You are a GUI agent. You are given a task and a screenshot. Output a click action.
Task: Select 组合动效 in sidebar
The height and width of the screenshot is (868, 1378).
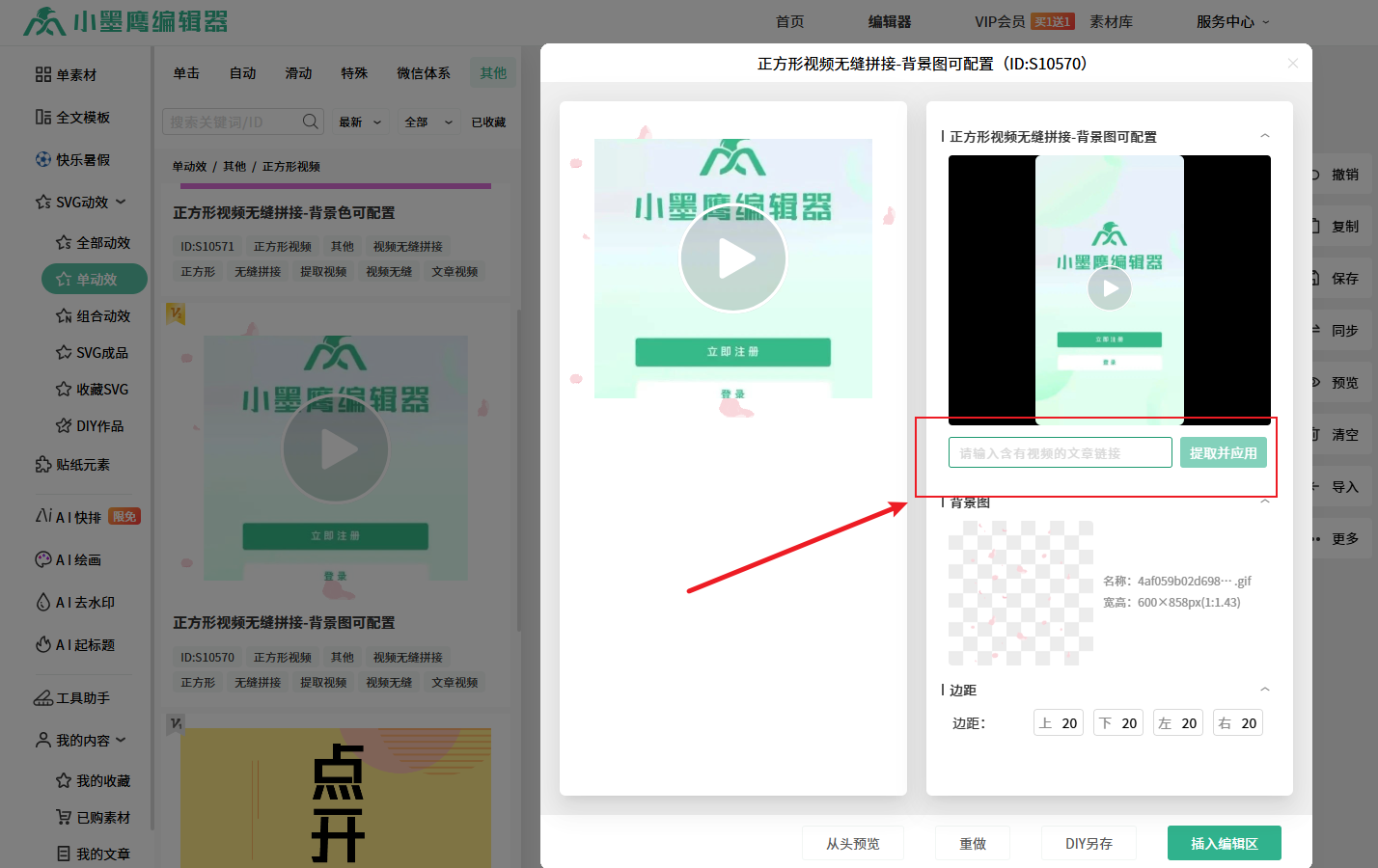click(x=94, y=315)
